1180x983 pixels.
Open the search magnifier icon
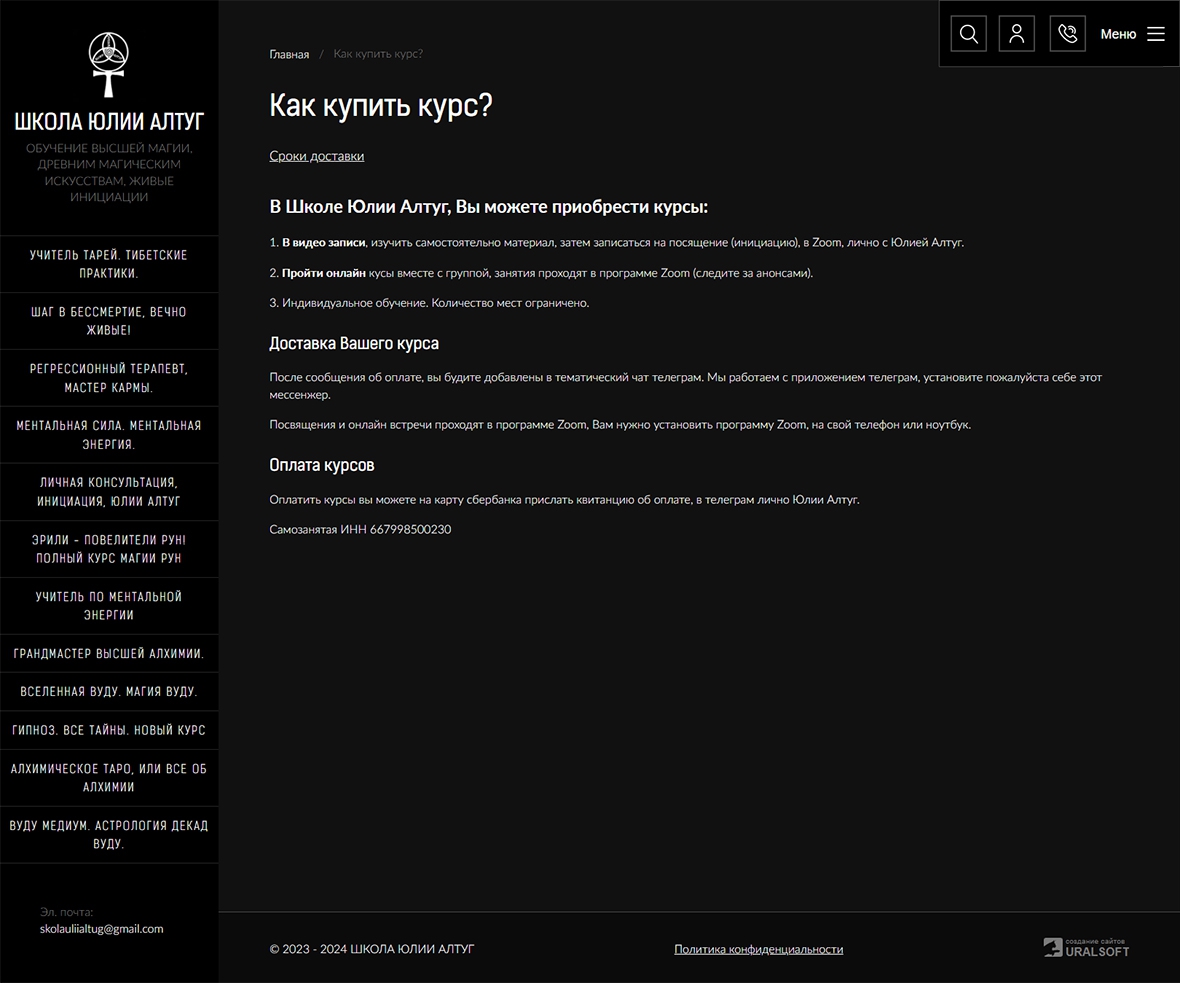click(x=968, y=34)
